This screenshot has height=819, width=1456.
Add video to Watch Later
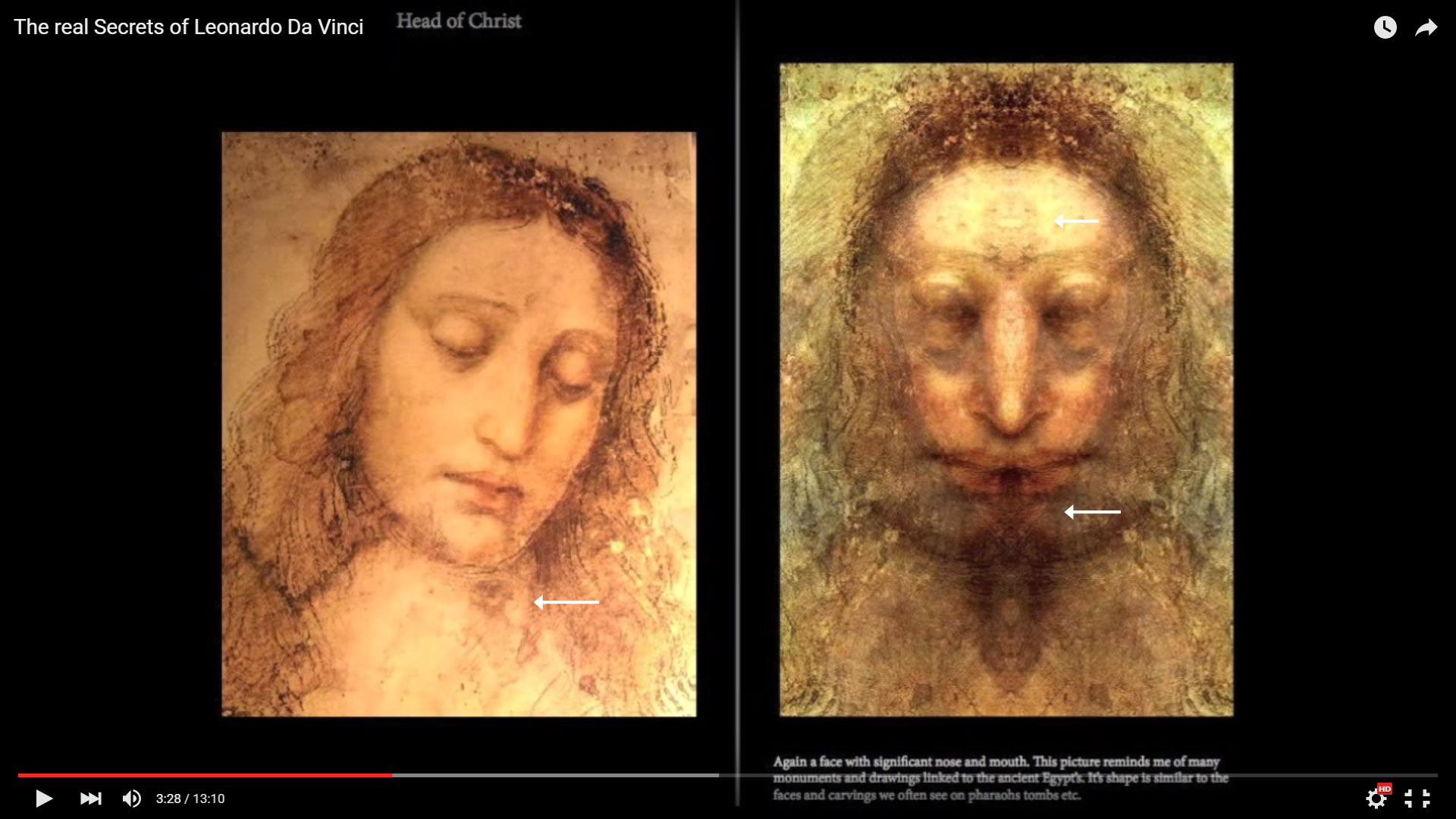click(1385, 27)
